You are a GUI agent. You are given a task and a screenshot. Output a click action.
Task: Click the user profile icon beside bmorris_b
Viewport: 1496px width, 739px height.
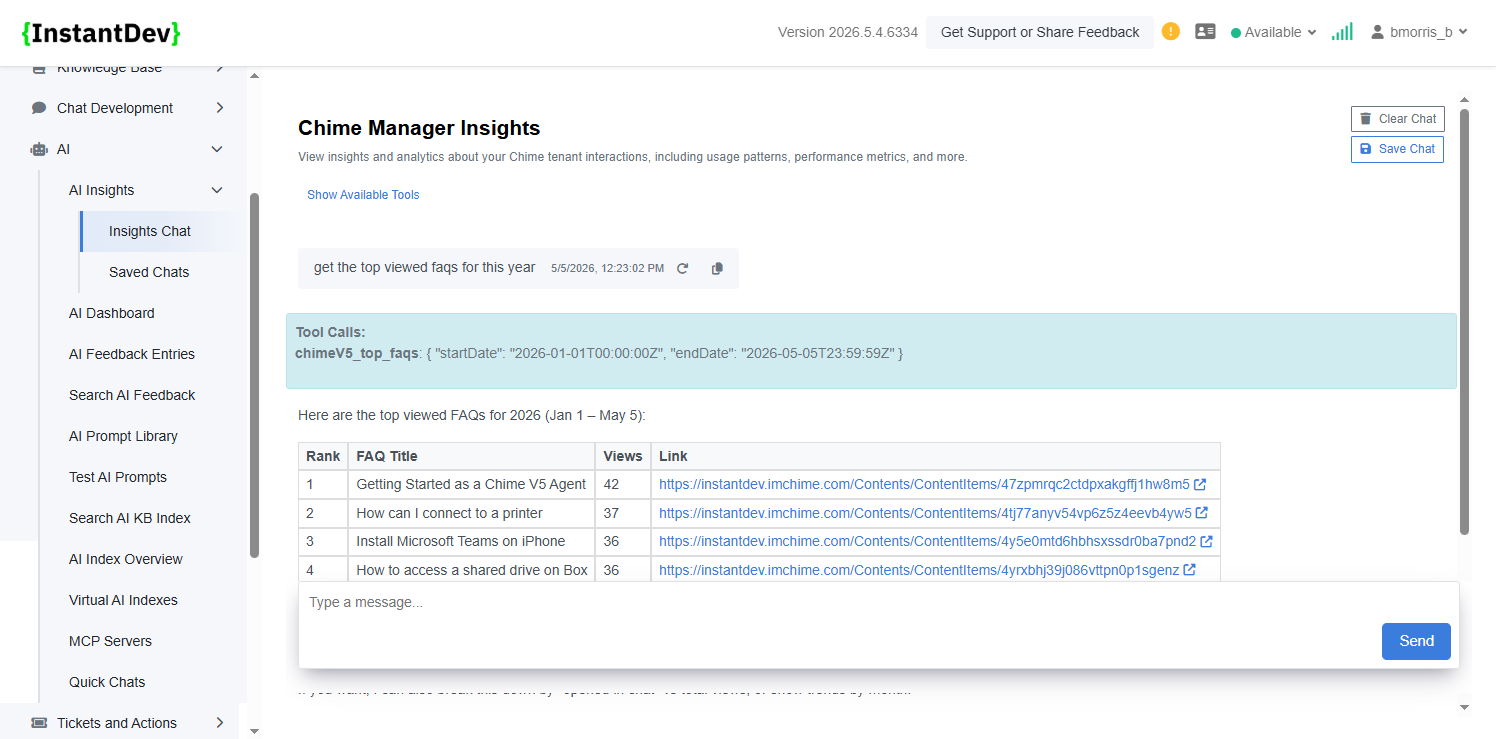(x=1378, y=32)
